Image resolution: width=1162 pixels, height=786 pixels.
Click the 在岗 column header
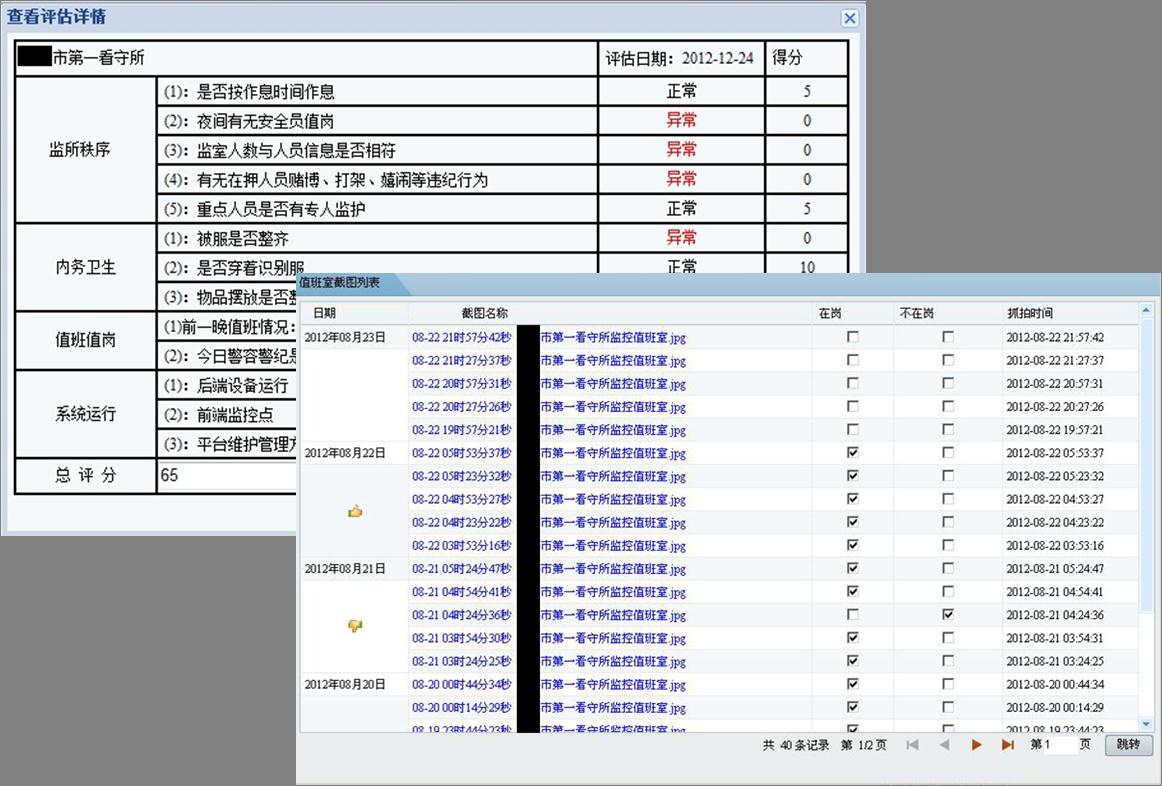point(830,313)
